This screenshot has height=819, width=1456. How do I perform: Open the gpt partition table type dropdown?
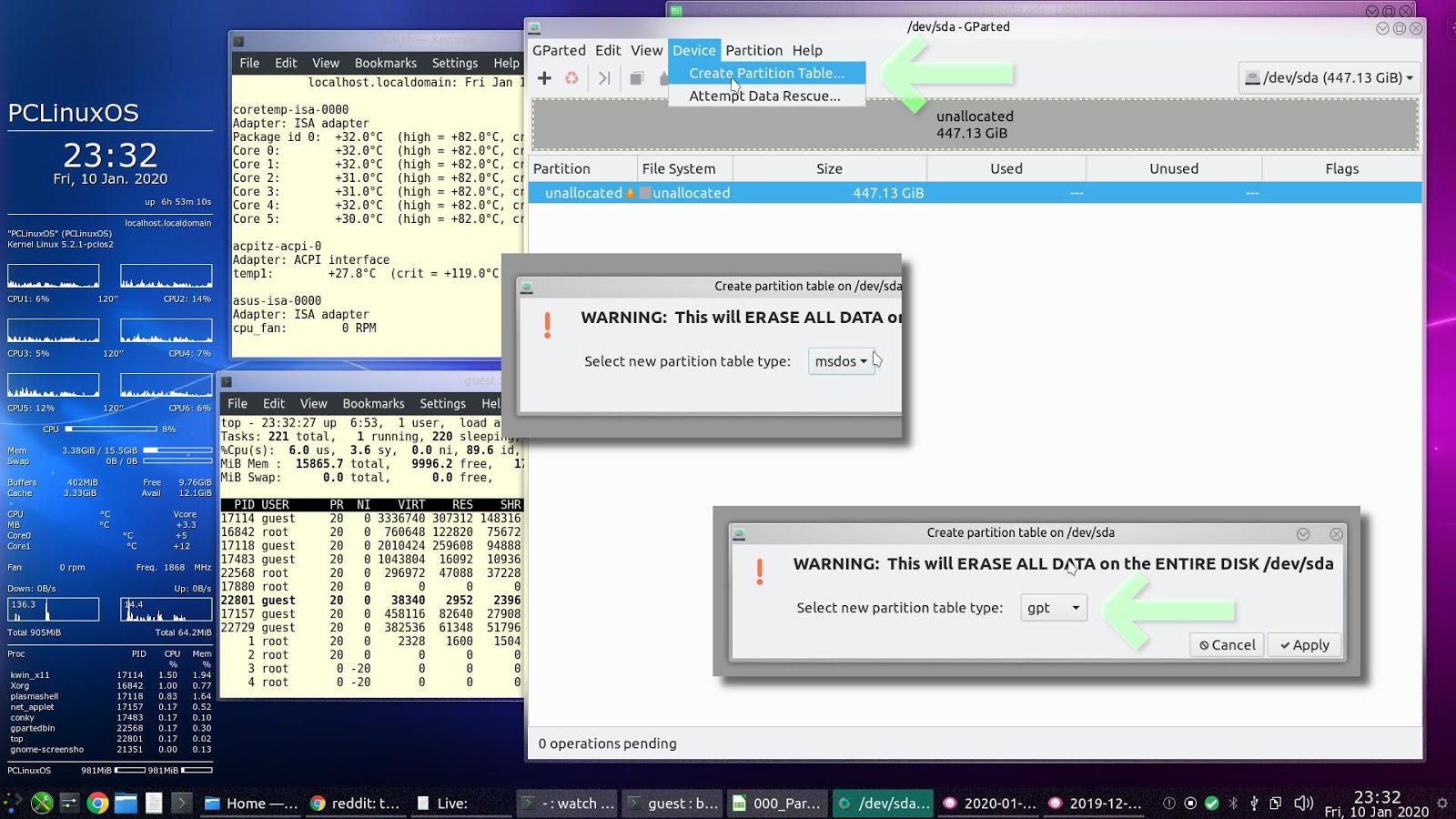1053,608
